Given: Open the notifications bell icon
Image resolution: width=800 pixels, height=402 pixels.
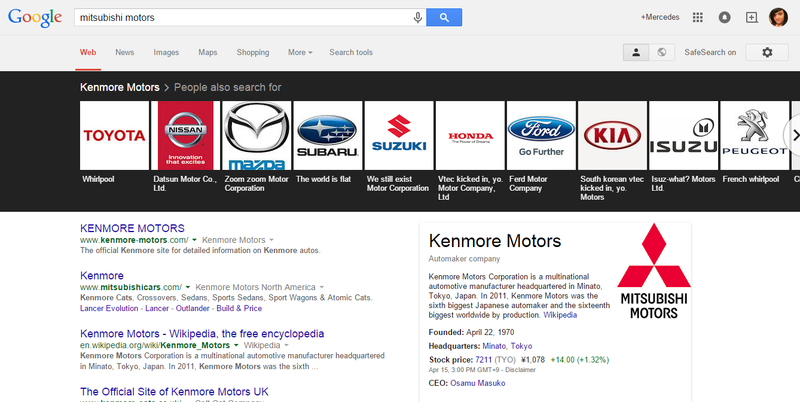Looking at the screenshot, I should pyautogui.click(x=724, y=17).
